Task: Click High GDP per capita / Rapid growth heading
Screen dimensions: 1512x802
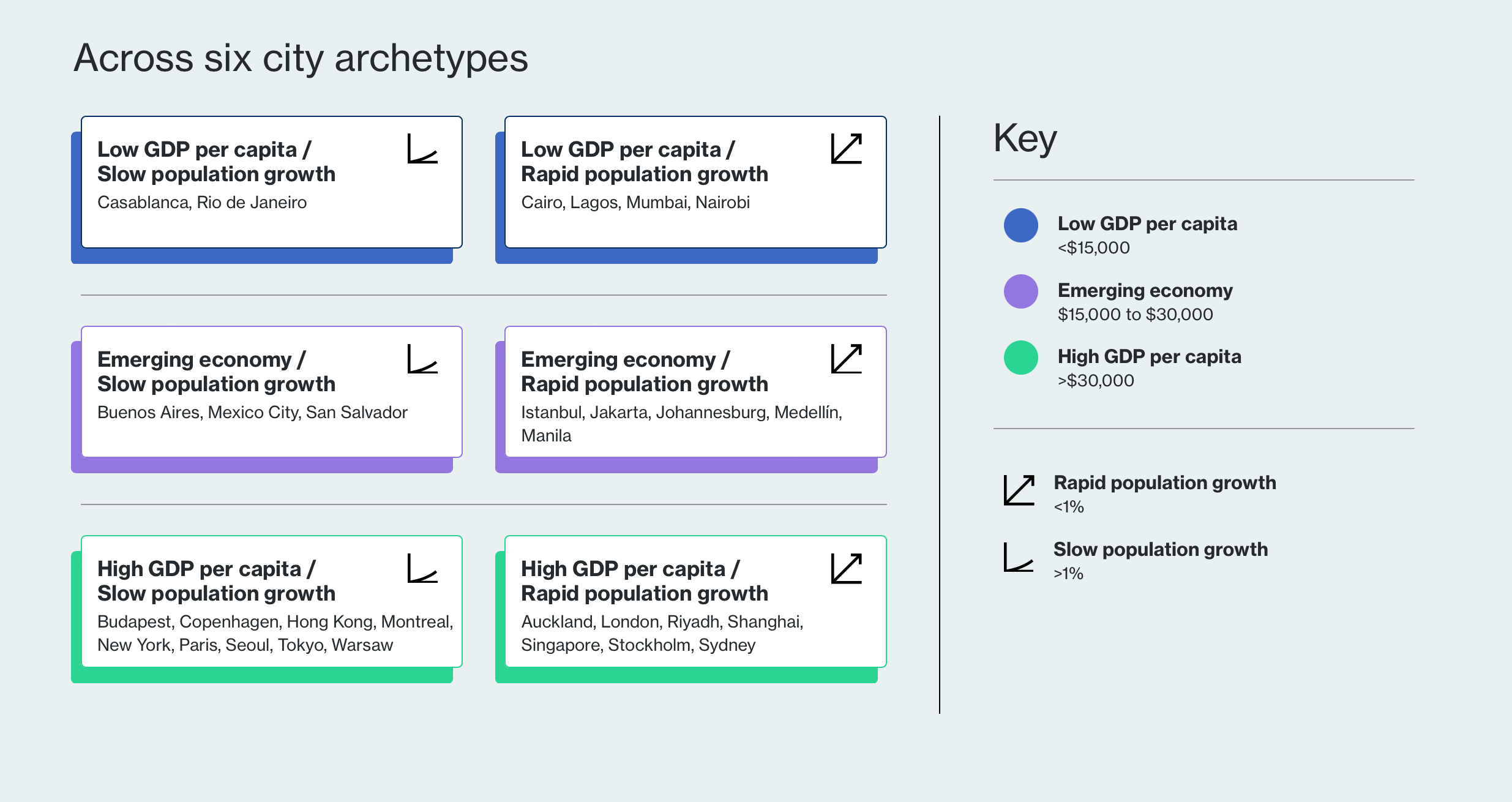Action: coord(645,581)
